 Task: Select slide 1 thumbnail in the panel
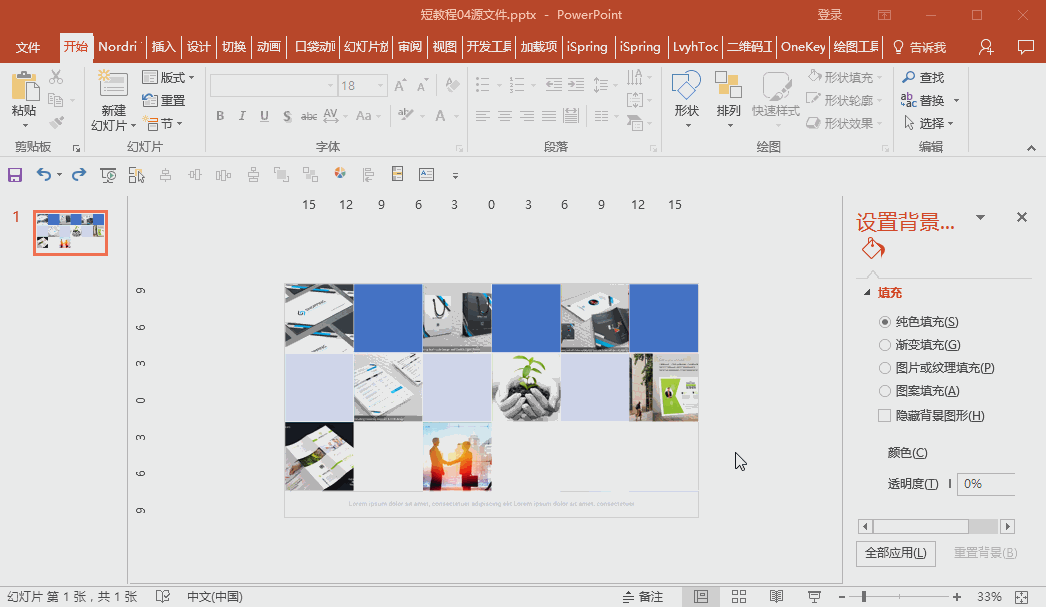70,232
